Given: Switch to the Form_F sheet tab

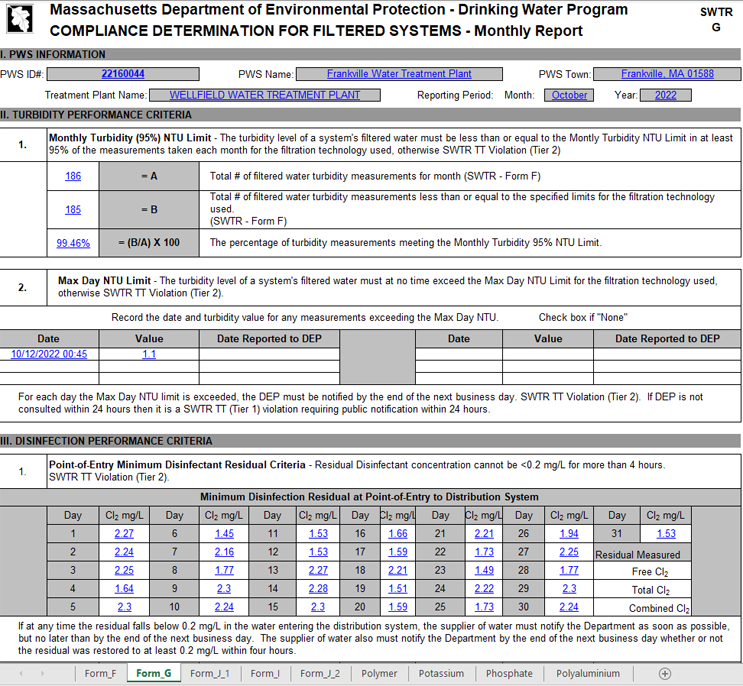Looking at the screenshot, I should (100, 674).
